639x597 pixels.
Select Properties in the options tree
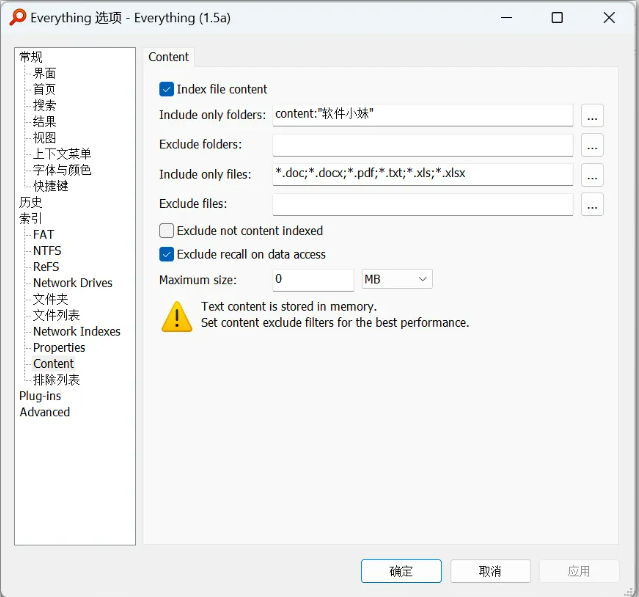[59, 348]
